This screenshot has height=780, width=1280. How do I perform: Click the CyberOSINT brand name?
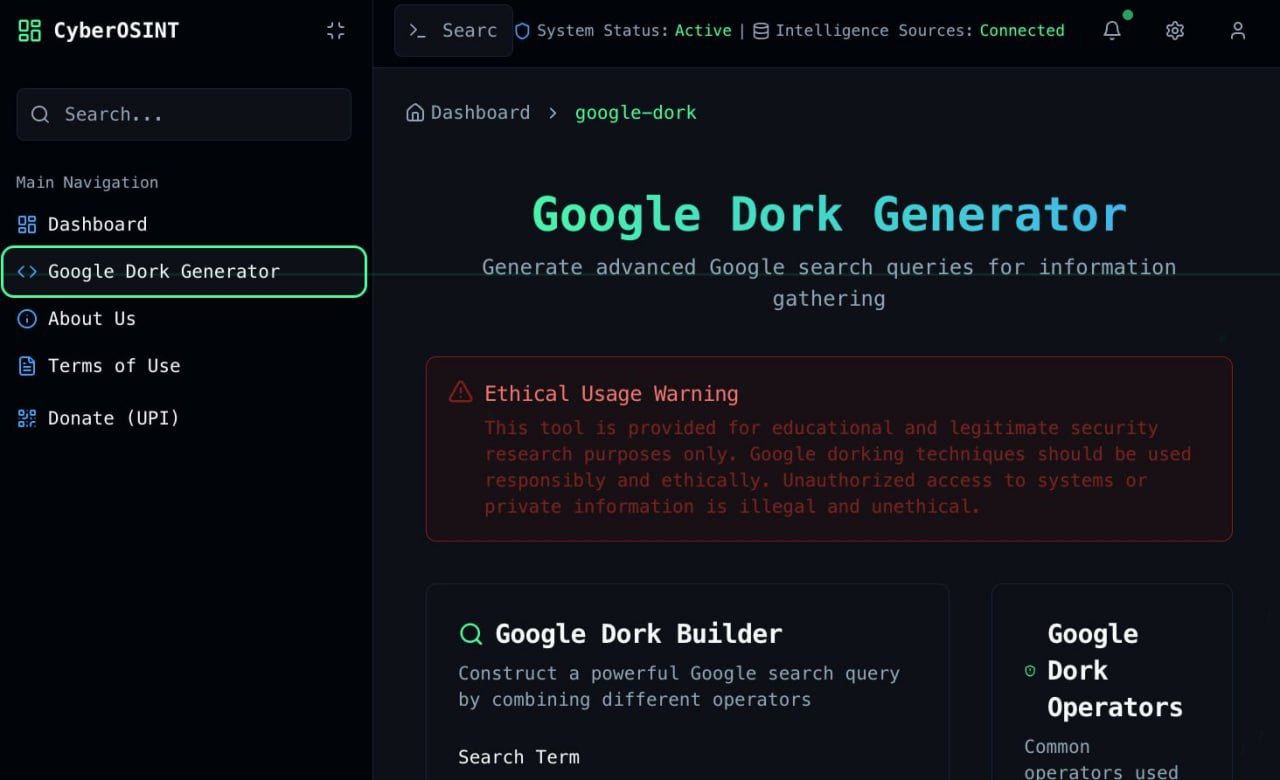116,31
